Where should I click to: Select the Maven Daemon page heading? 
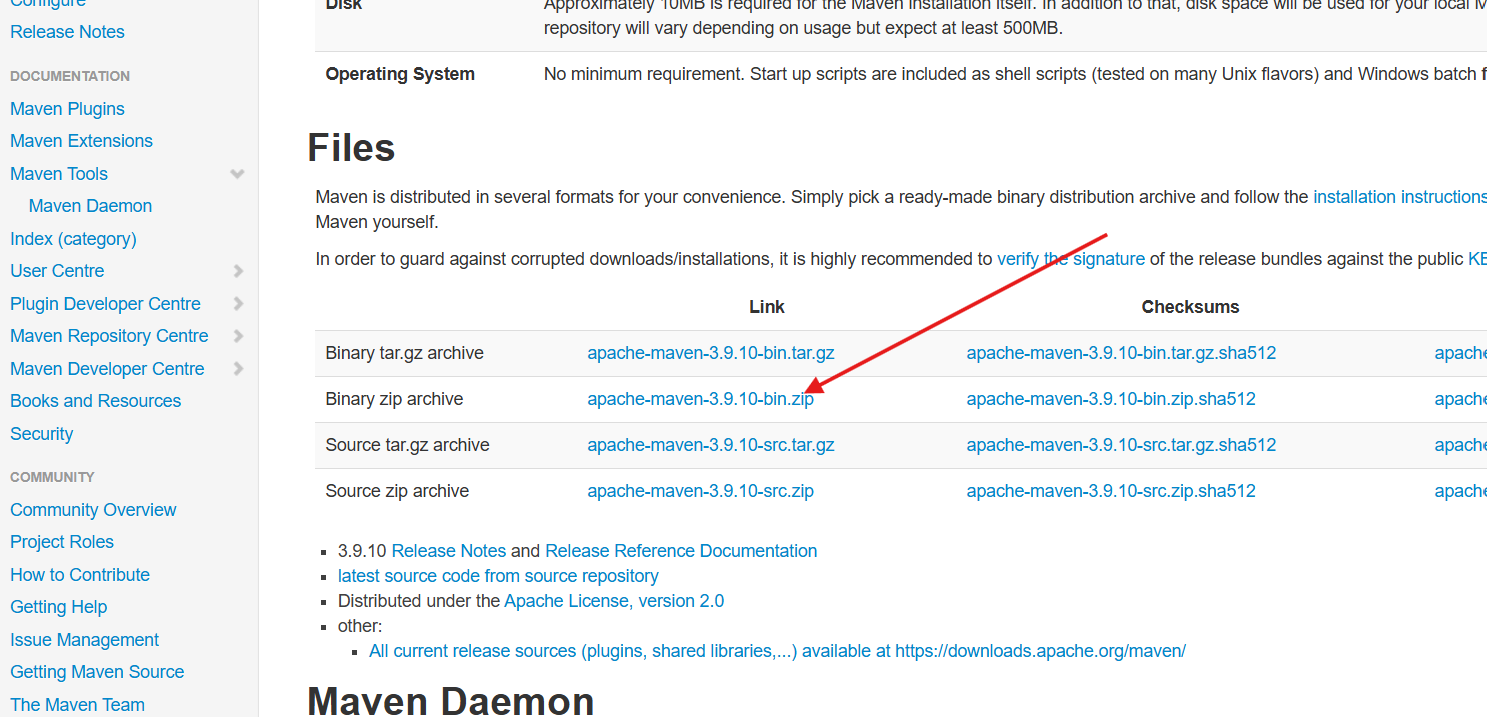coord(450,699)
